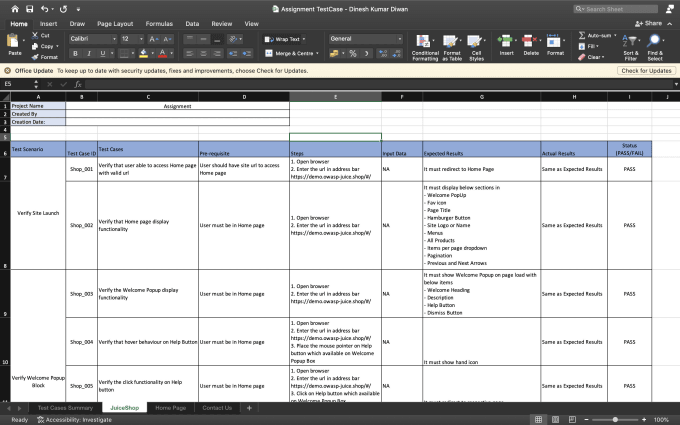This screenshot has width=680, height=425.
Task: Expand the Copy dropdown arrow
Action: click(x=57, y=46)
